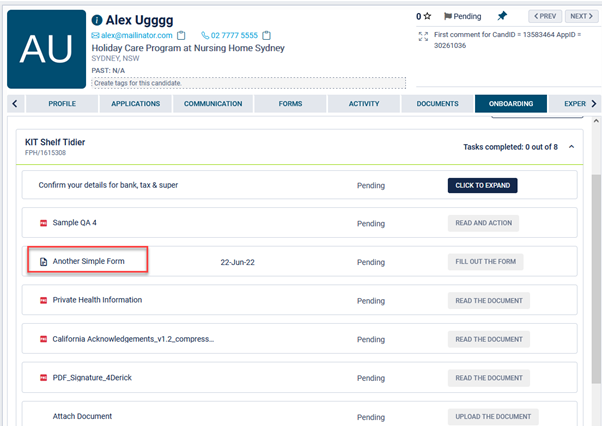602x426 pixels.
Task: Open the Communication tab
Action: coord(213,103)
